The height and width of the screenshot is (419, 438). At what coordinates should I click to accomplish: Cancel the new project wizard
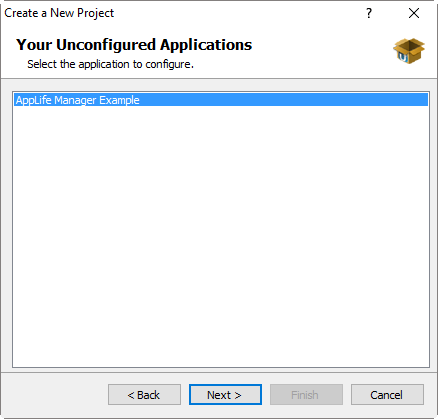coord(387,395)
